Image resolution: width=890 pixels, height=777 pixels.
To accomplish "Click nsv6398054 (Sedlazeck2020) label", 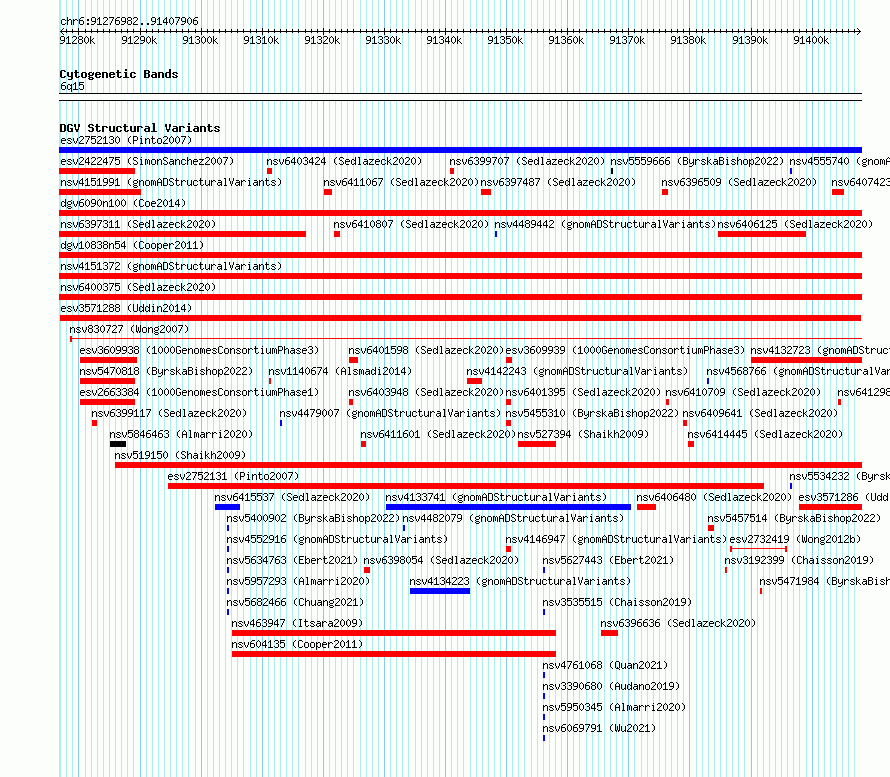I will tap(441, 560).
